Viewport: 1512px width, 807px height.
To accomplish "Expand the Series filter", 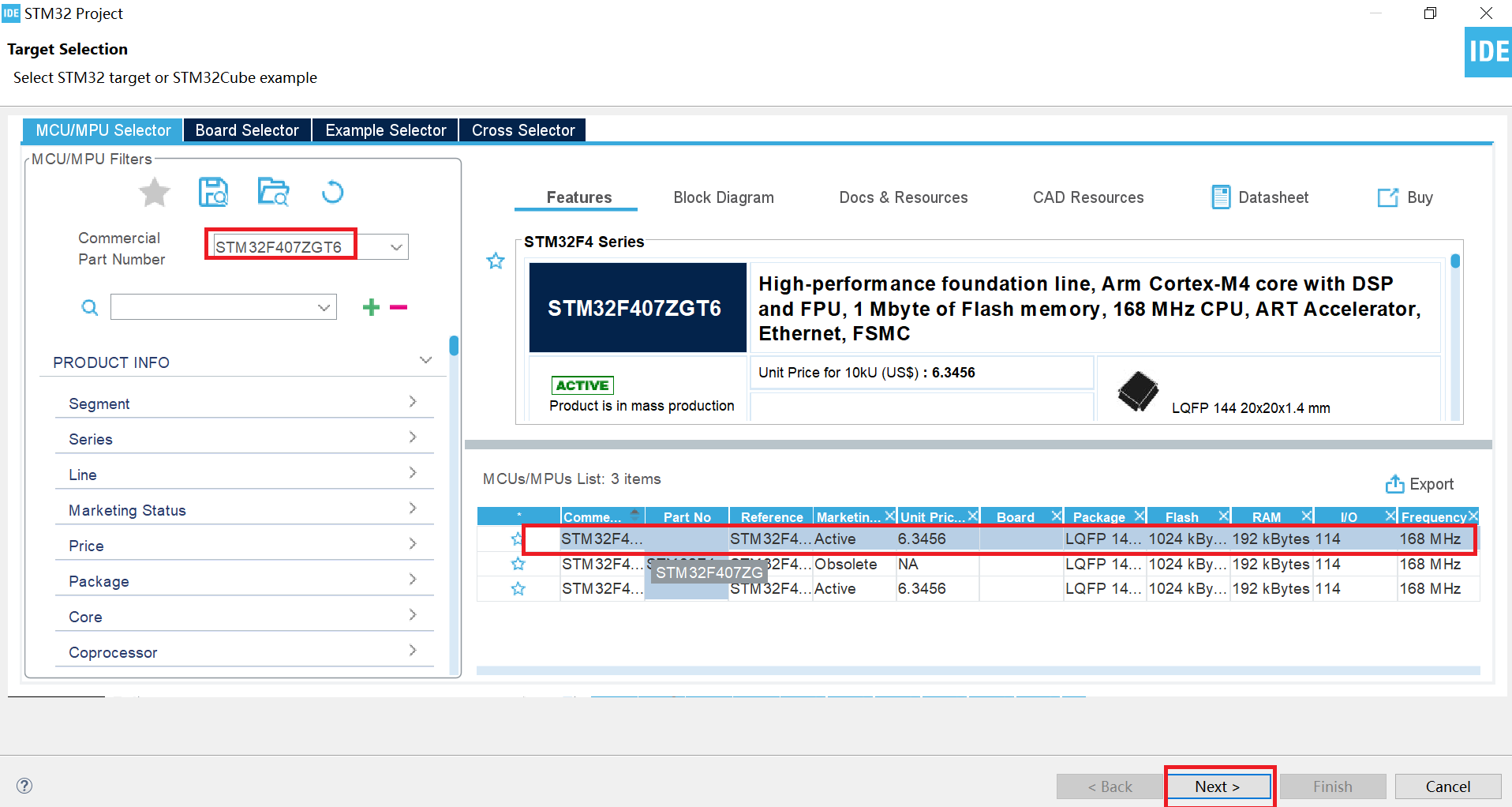I will coord(413,437).
